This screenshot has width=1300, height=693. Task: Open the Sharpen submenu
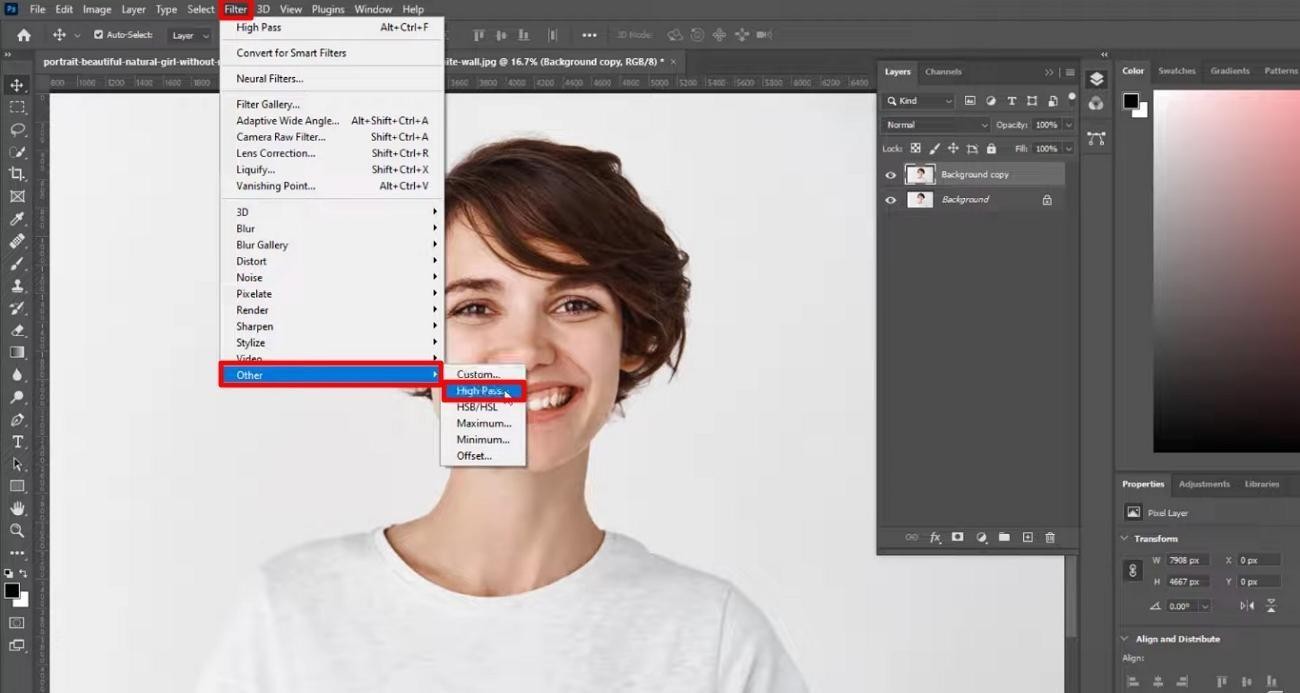[333, 327]
